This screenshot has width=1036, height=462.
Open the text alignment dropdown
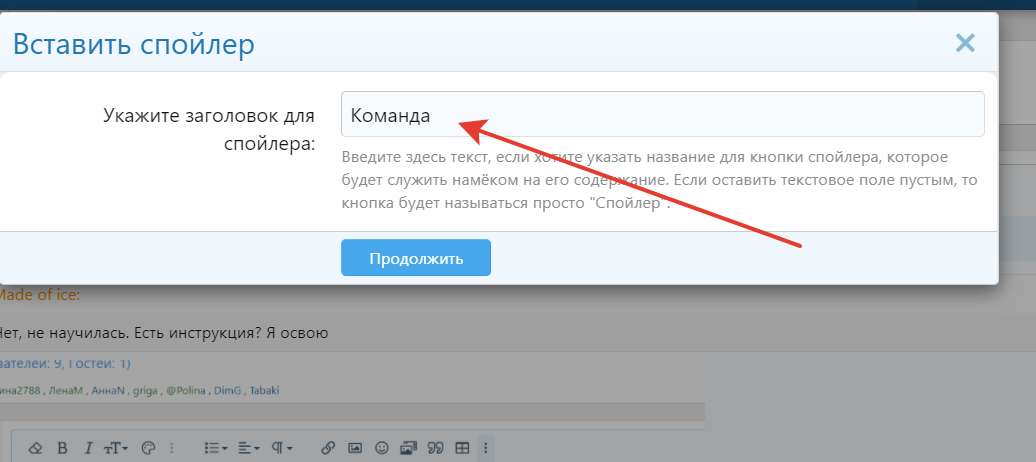click(248, 448)
